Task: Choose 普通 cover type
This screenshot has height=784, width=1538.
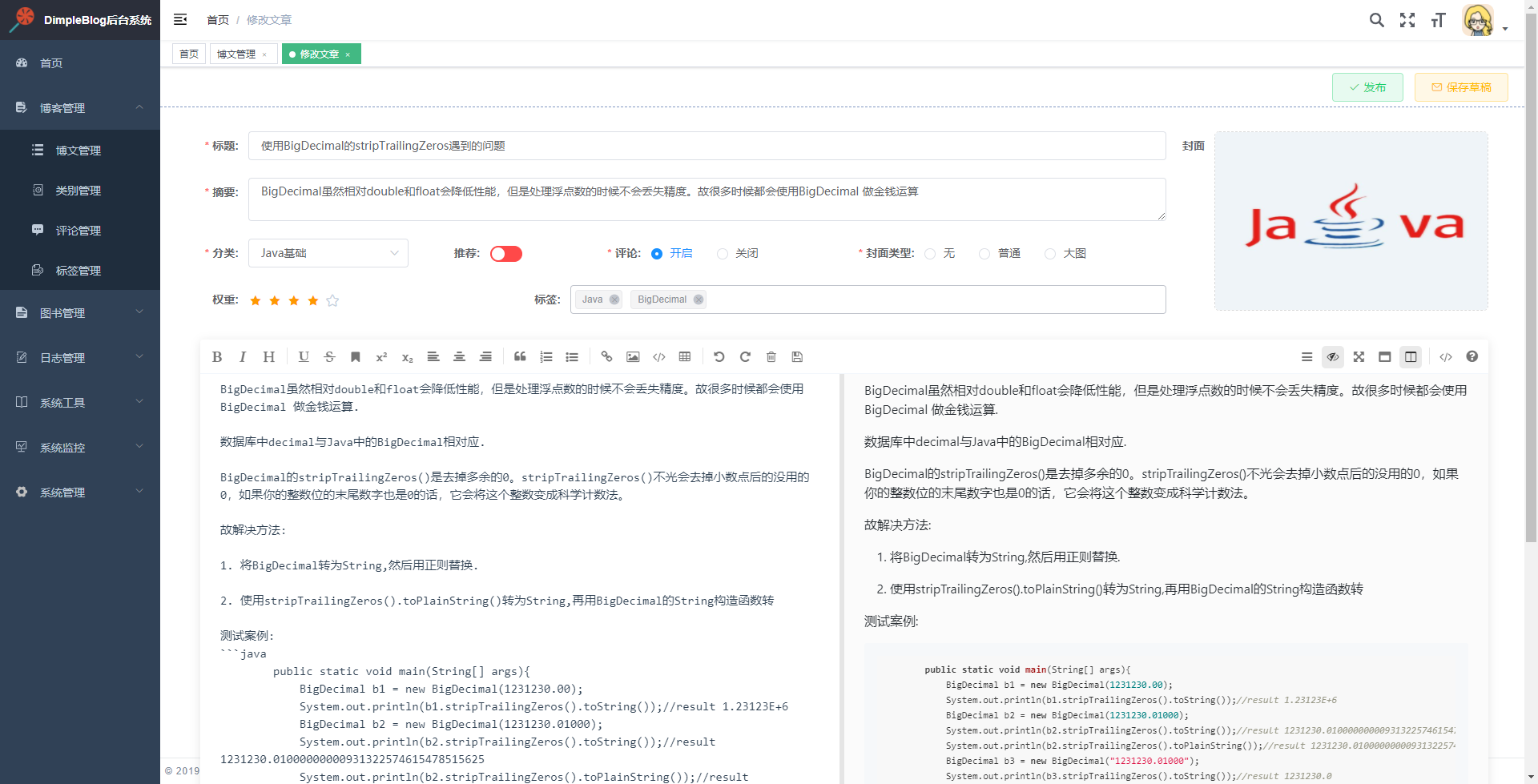Action: pos(1000,253)
